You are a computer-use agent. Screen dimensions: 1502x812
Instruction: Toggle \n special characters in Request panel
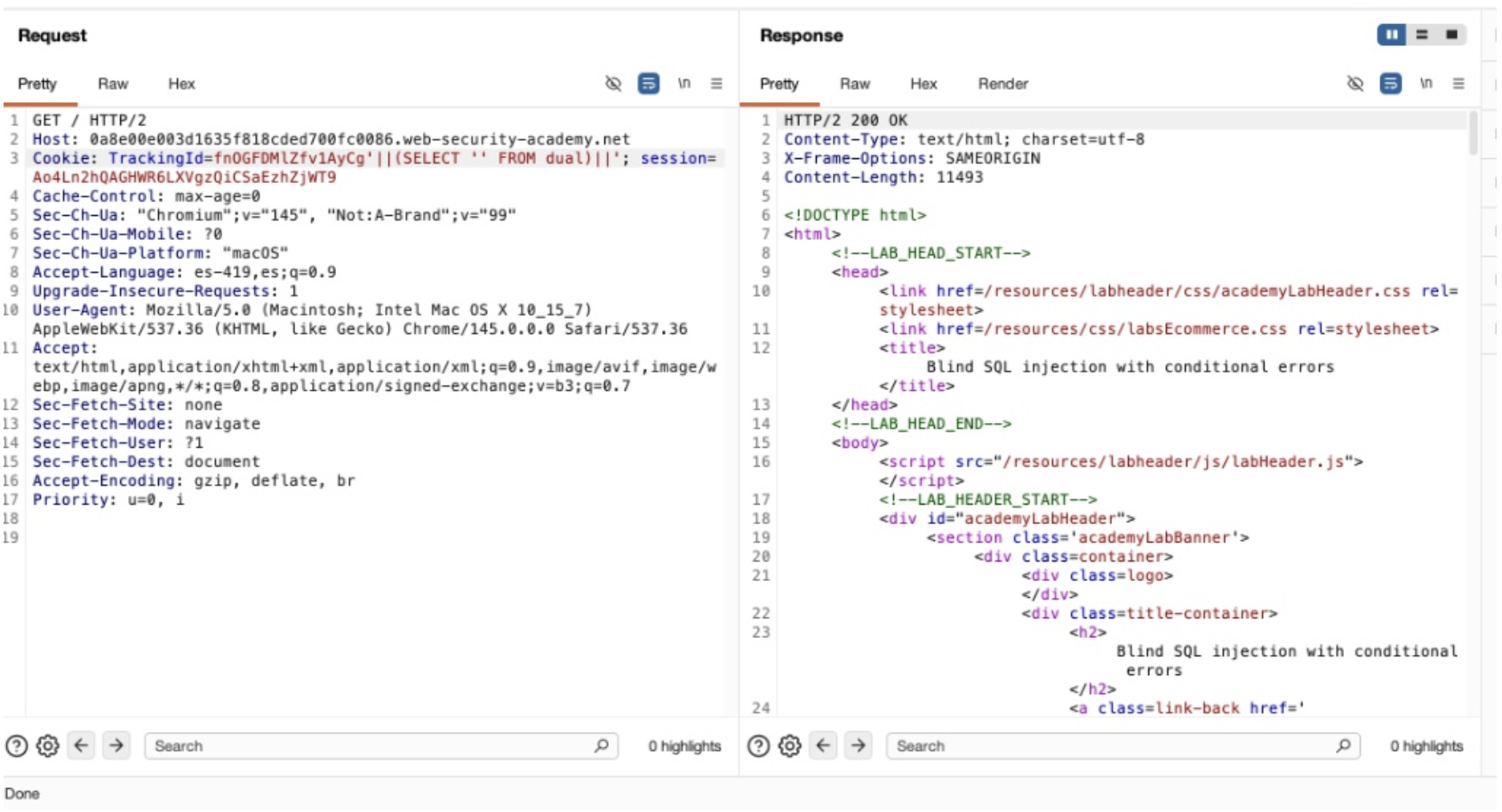tap(683, 84)
